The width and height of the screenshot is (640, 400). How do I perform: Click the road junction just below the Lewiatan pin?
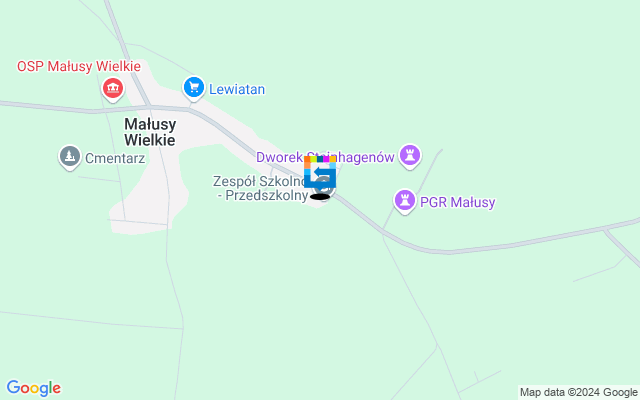click(x=190, y=109)
